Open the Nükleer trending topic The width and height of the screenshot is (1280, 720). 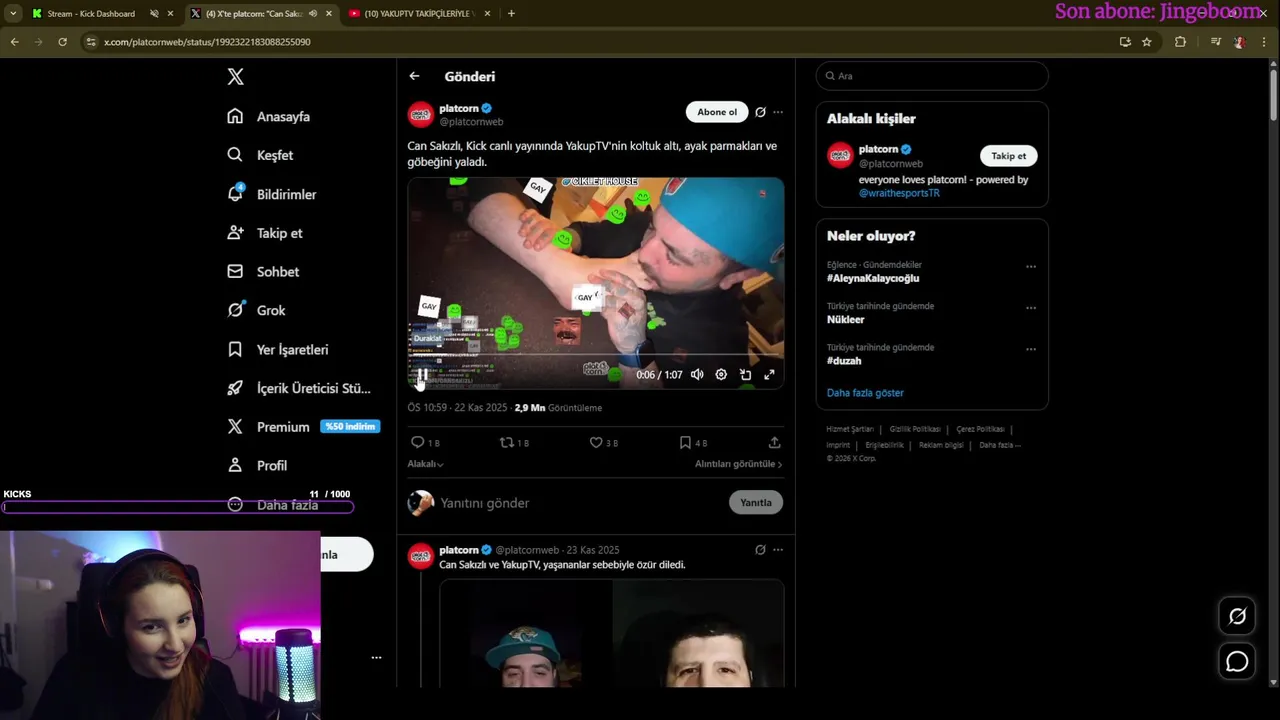pyautogui.click(x=845, y=320)
